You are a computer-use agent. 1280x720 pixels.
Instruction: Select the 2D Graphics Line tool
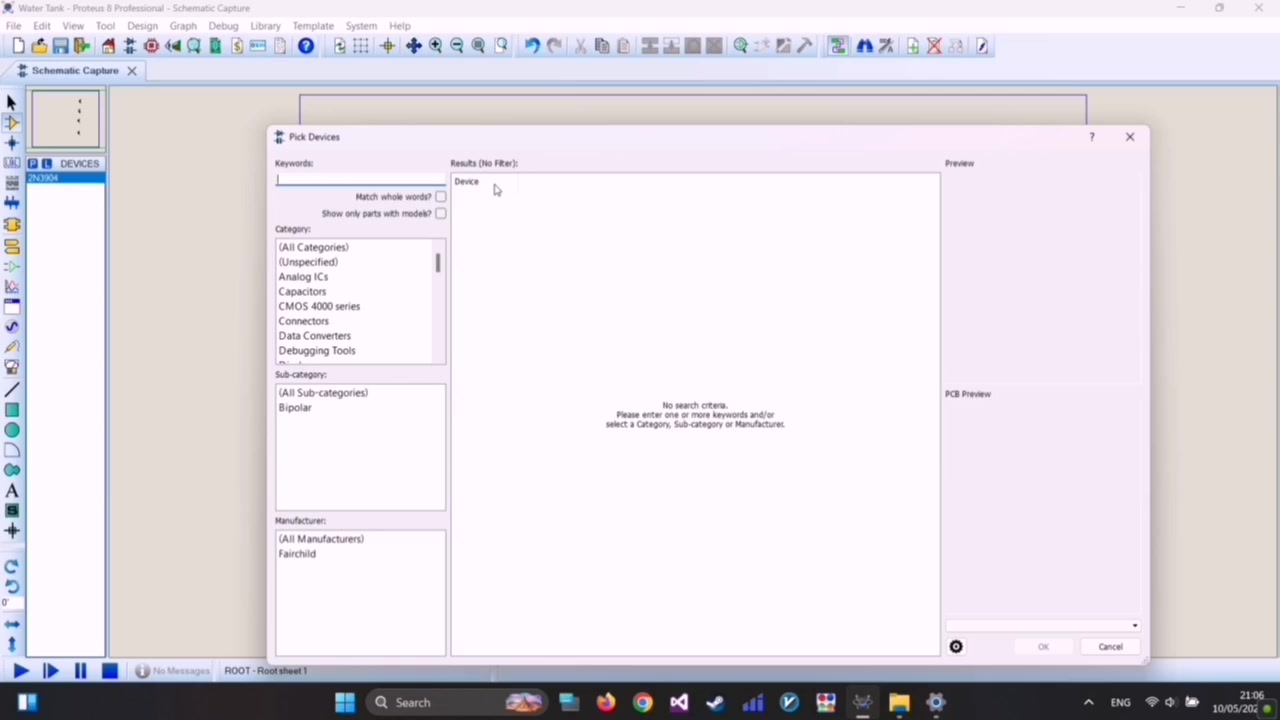12,389
